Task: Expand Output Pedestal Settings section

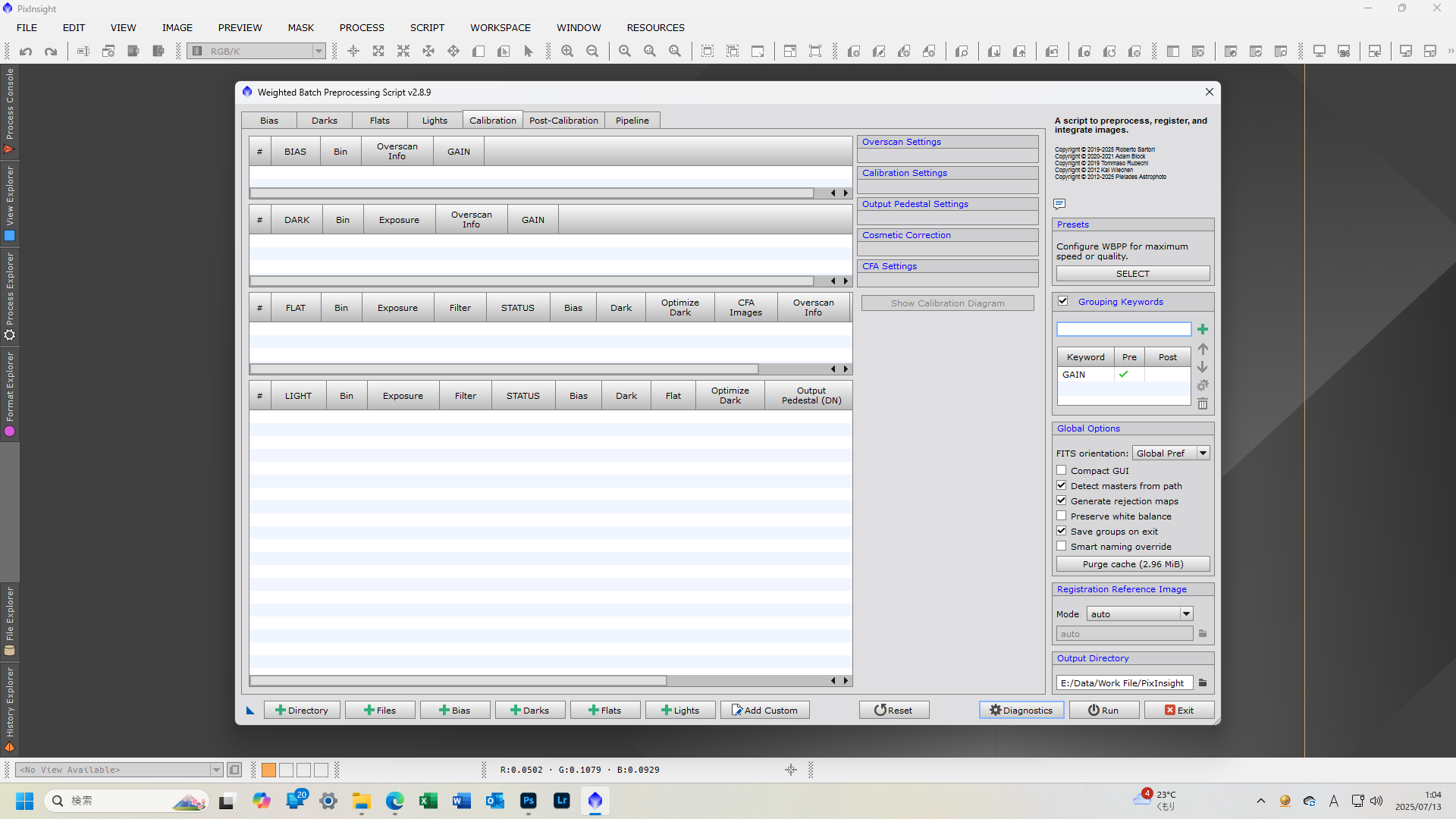Action: 948,204
